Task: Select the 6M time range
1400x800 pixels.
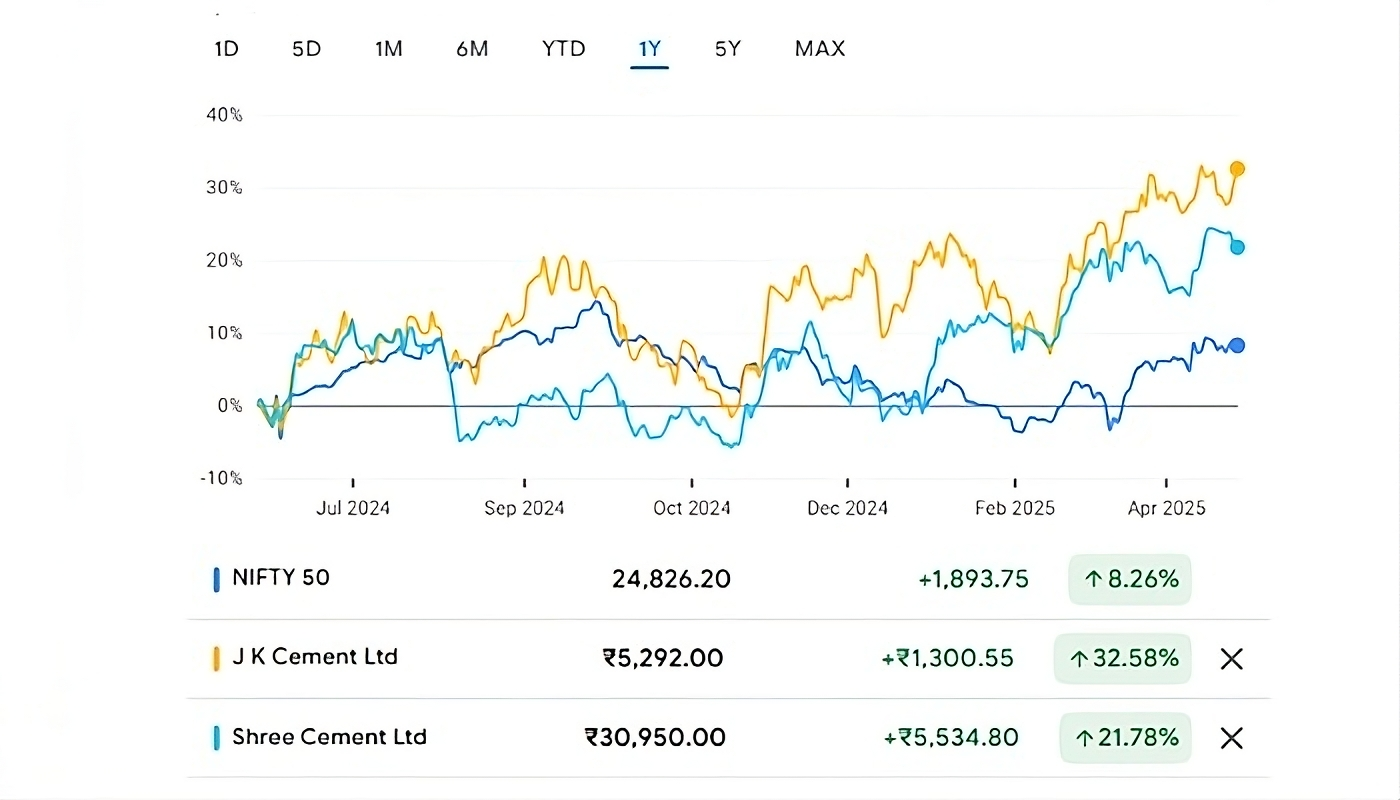Action: (472, 48)
